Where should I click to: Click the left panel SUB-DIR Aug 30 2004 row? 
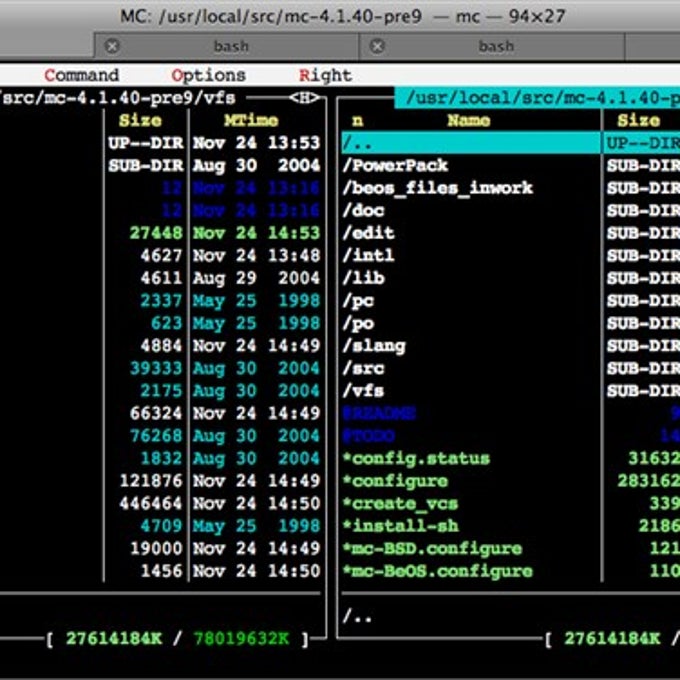click(x=160, y=166)
